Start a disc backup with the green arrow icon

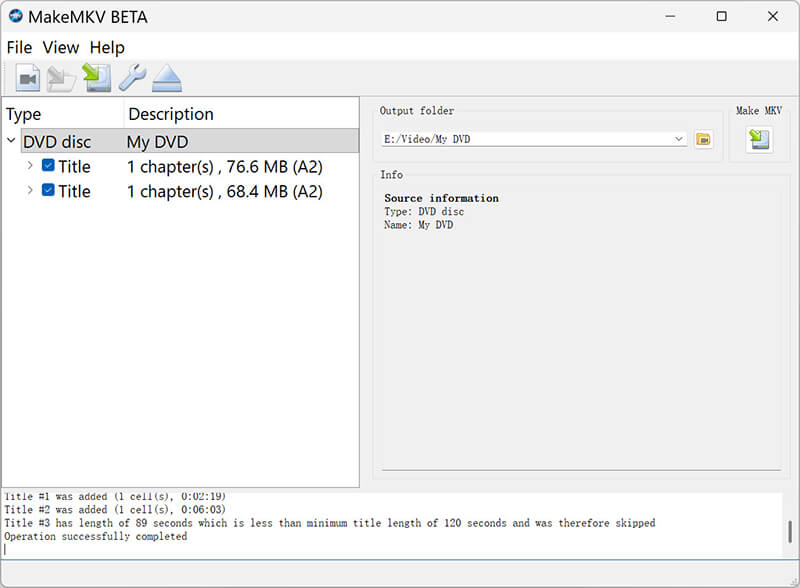point(97,77)
